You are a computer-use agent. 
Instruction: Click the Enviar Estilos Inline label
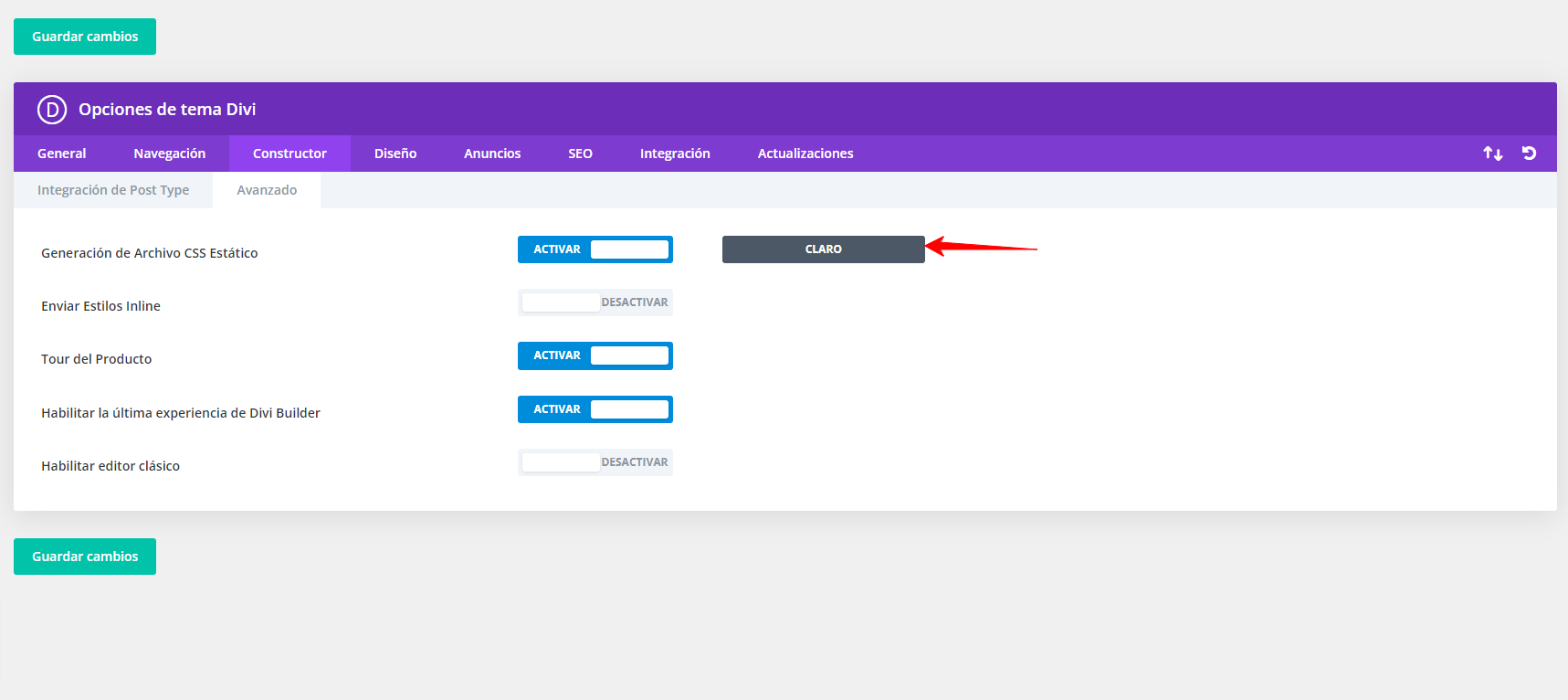point(100,306)
